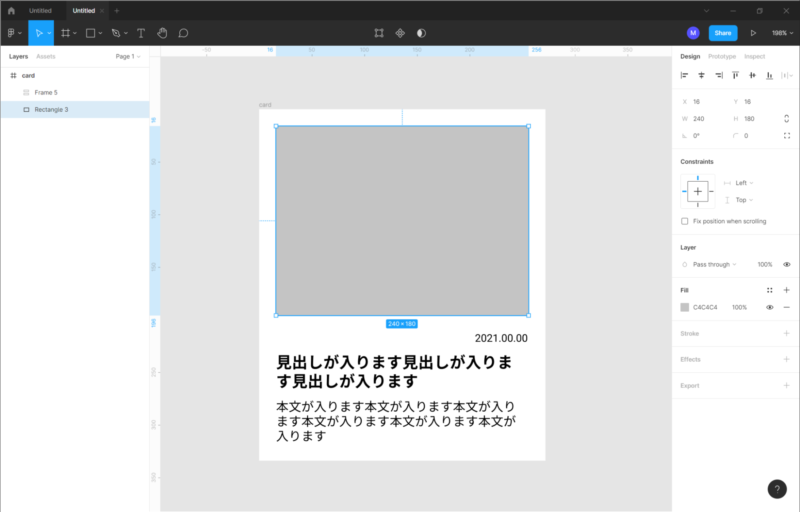The width and height of the screenshot is (800, 512).
Task: Click the C4C4C4 fill color swatch
Action: 685,307
